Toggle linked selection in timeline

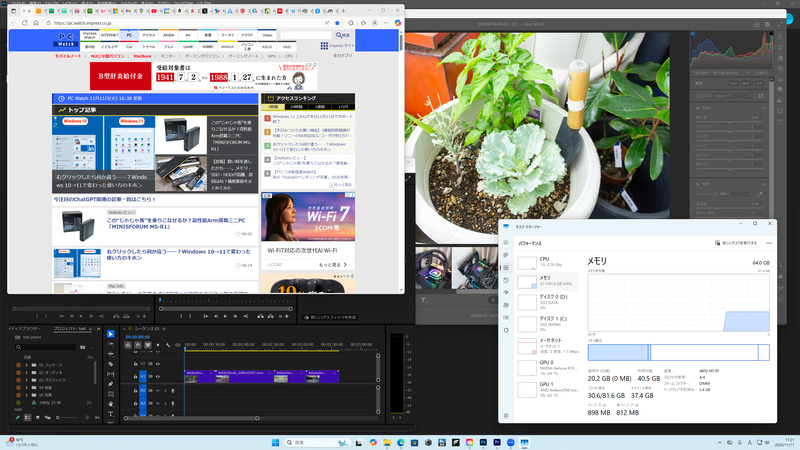tap(147, 345)
